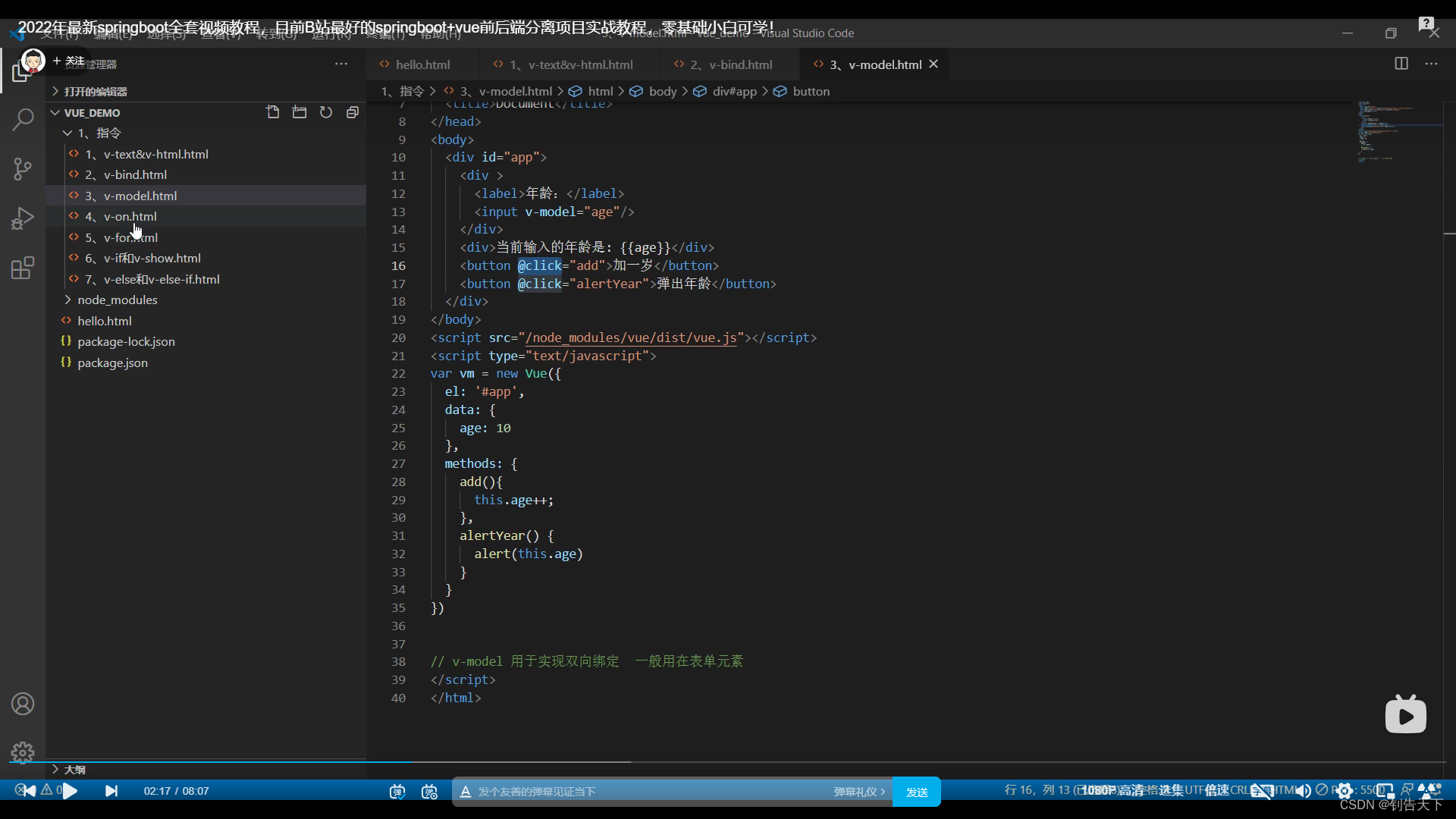The height and width of the screenshot is (819, 1456).
Task: Open the Extensions view
Action: click(23, 268)
